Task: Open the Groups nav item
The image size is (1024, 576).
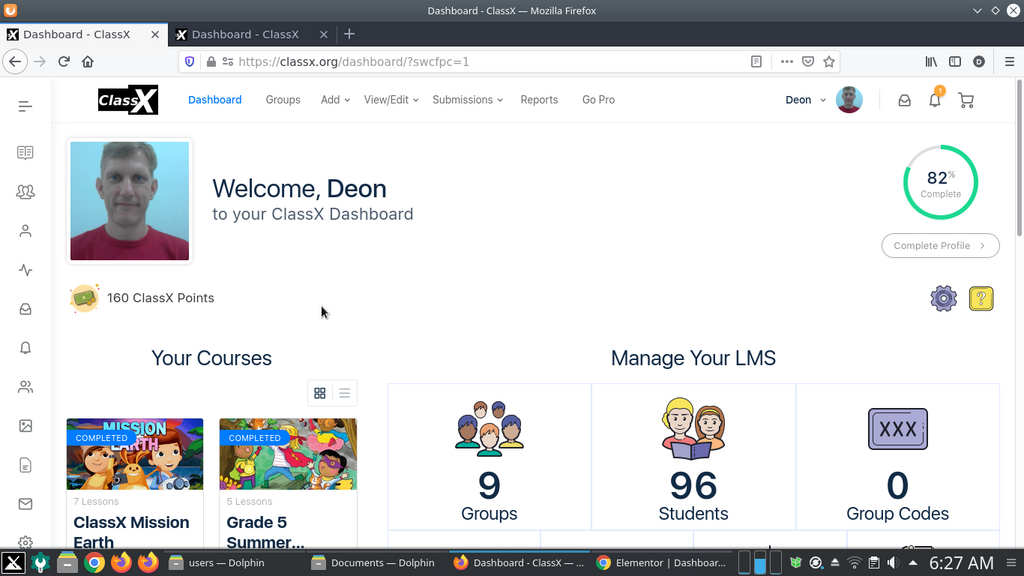Action: (283, 100)
